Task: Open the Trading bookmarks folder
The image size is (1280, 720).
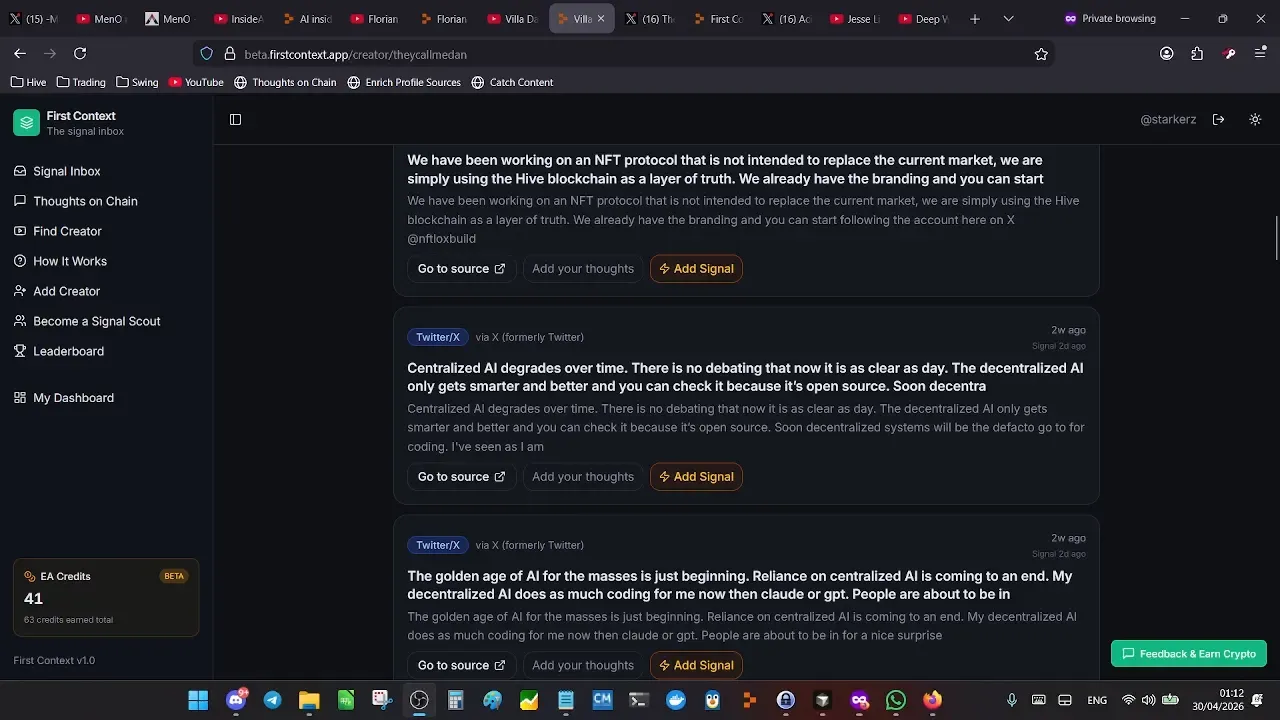Action: 81,82
